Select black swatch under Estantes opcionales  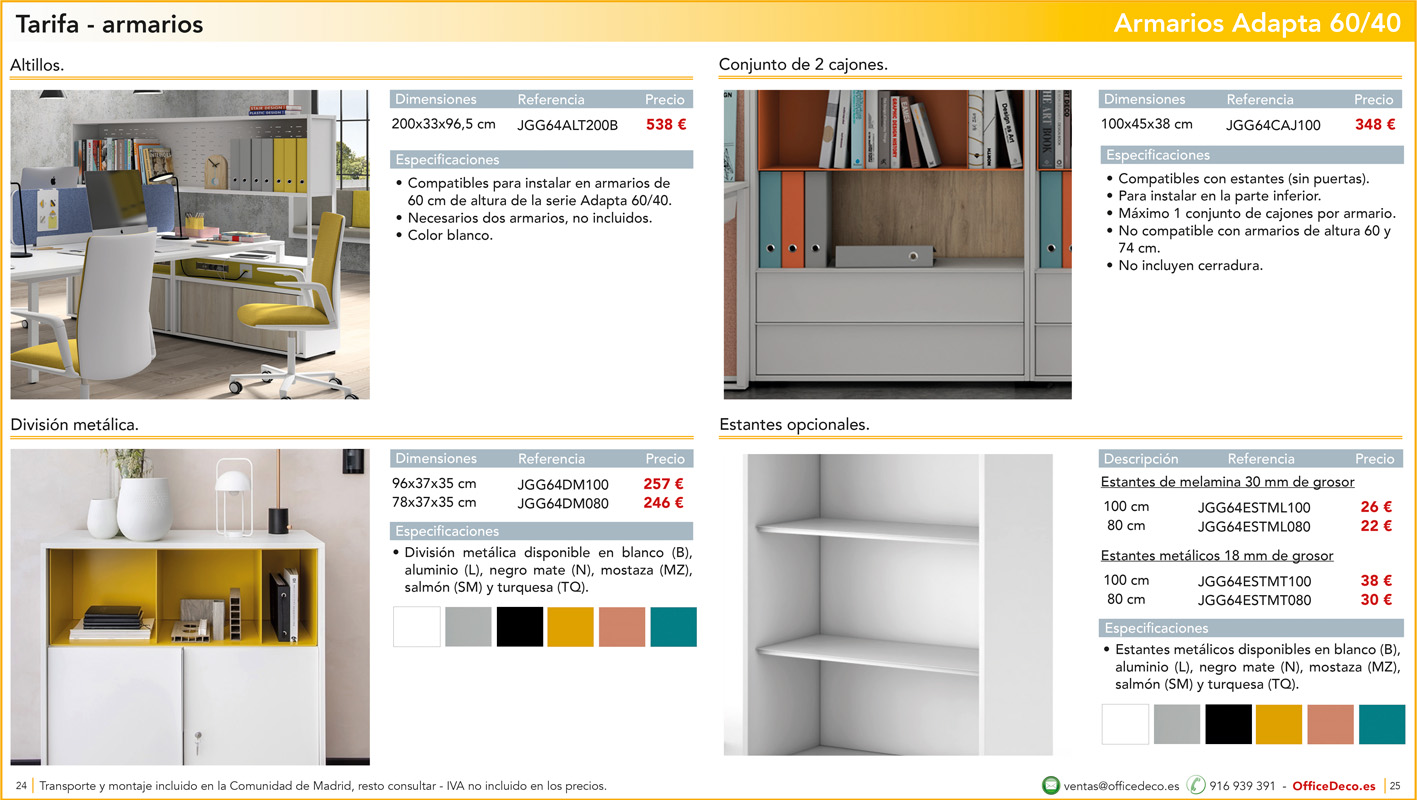click(x=1228, y=724)
